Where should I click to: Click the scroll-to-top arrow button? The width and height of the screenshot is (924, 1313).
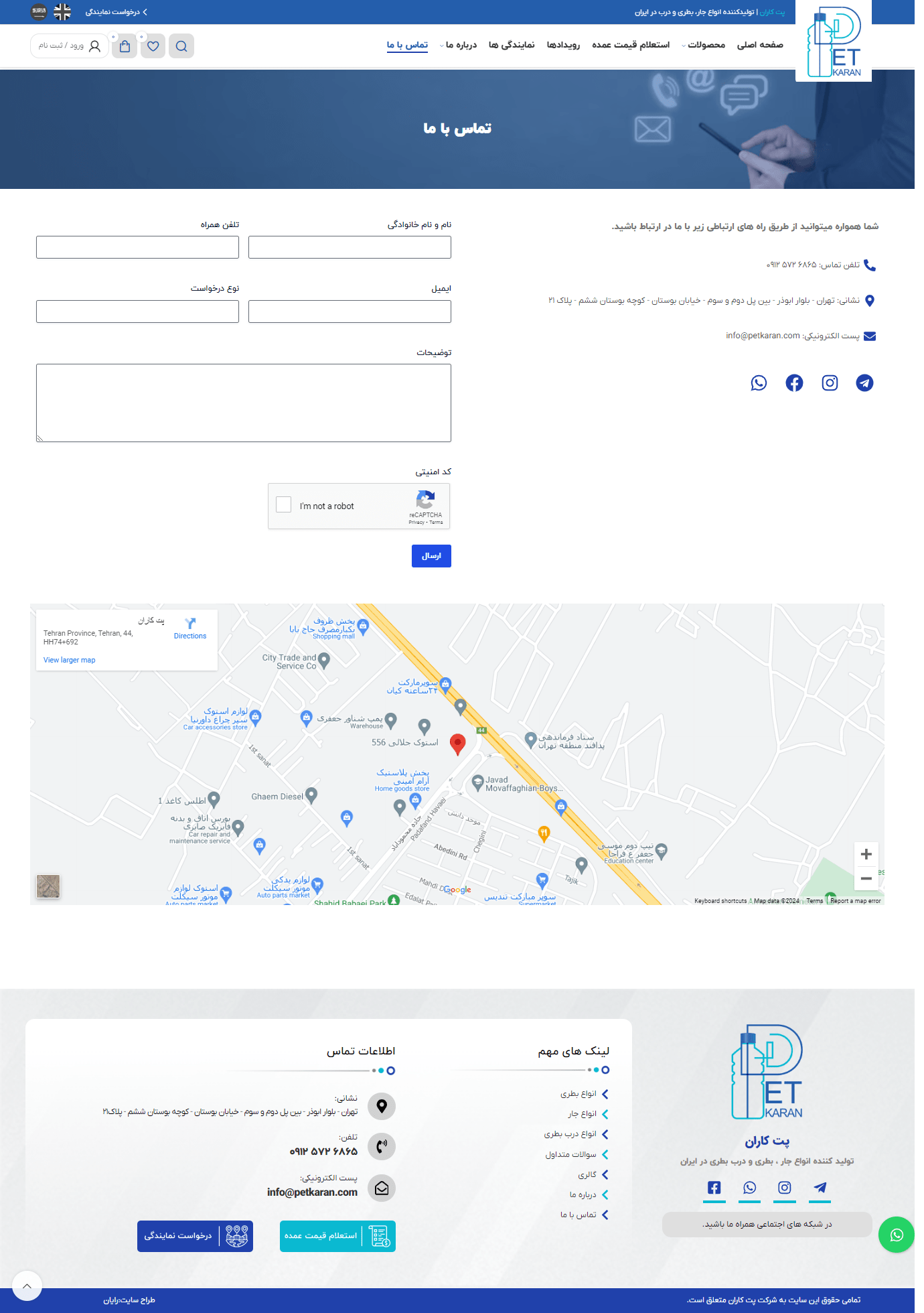[27, 1286]
